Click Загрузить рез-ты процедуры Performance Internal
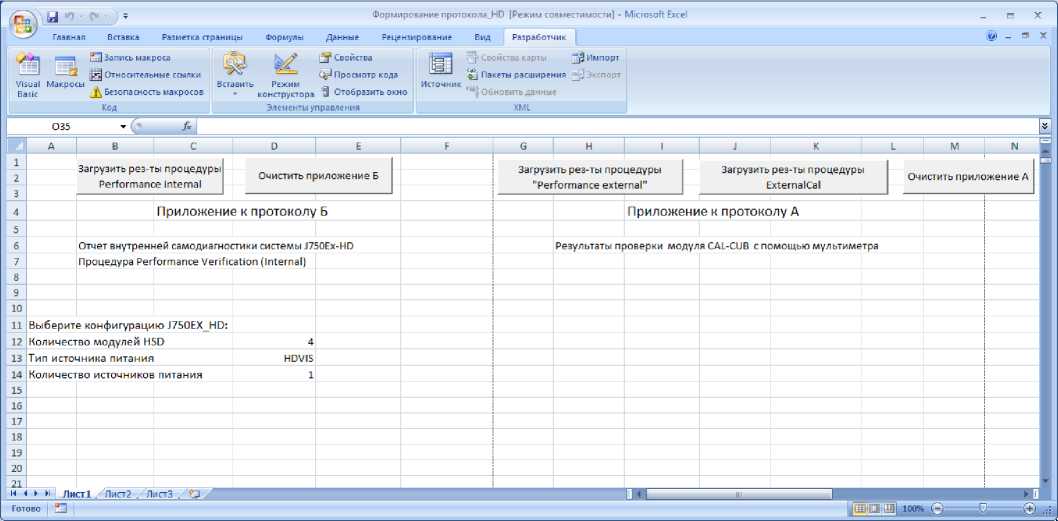Image resolution: width=1058 pixels, height=521 pixels. pyautogui.click(x=150, y=177)
